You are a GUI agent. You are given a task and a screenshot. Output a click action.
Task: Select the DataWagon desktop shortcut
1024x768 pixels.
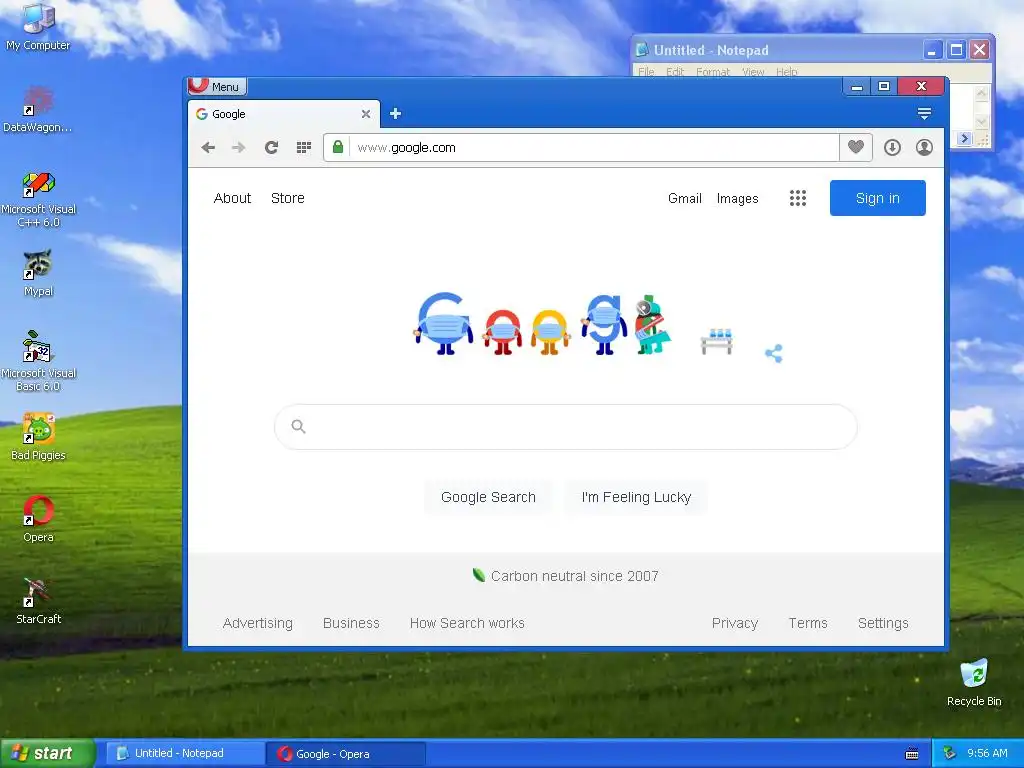coord(38,109)
